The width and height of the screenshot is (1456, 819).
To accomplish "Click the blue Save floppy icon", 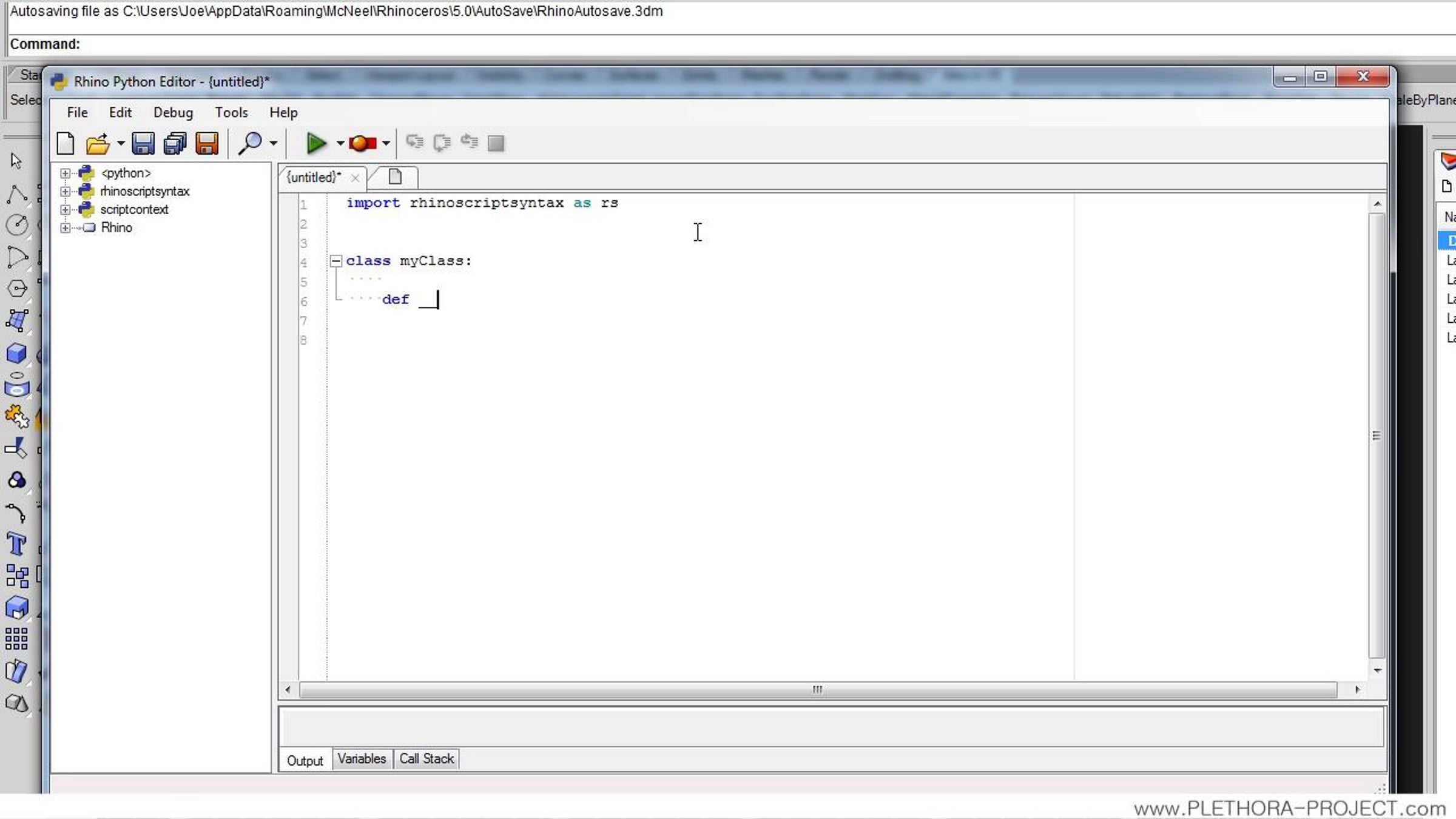I will [x=143, y=144].
